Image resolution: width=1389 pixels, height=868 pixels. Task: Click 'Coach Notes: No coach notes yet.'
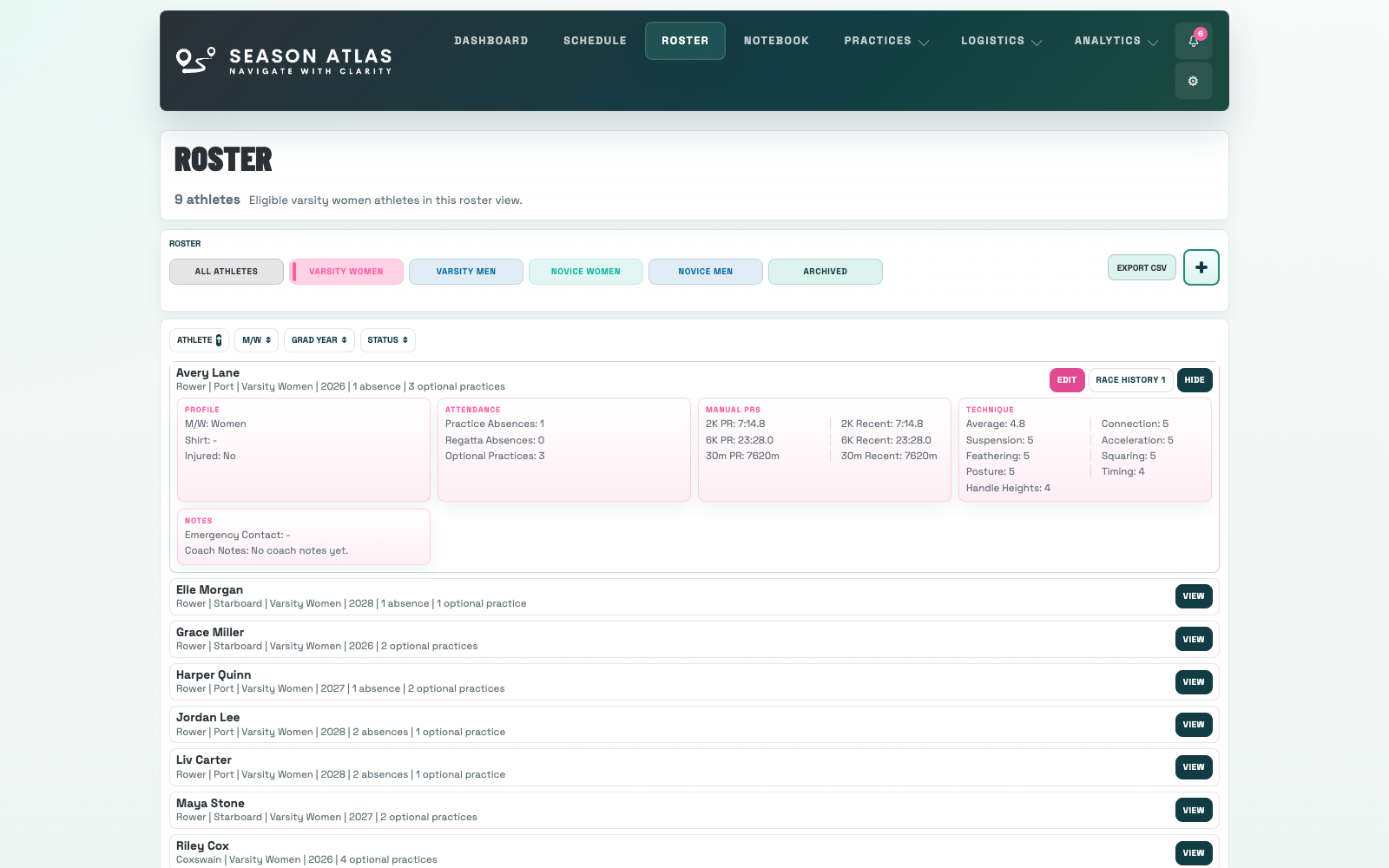click(x=267, y=551)
